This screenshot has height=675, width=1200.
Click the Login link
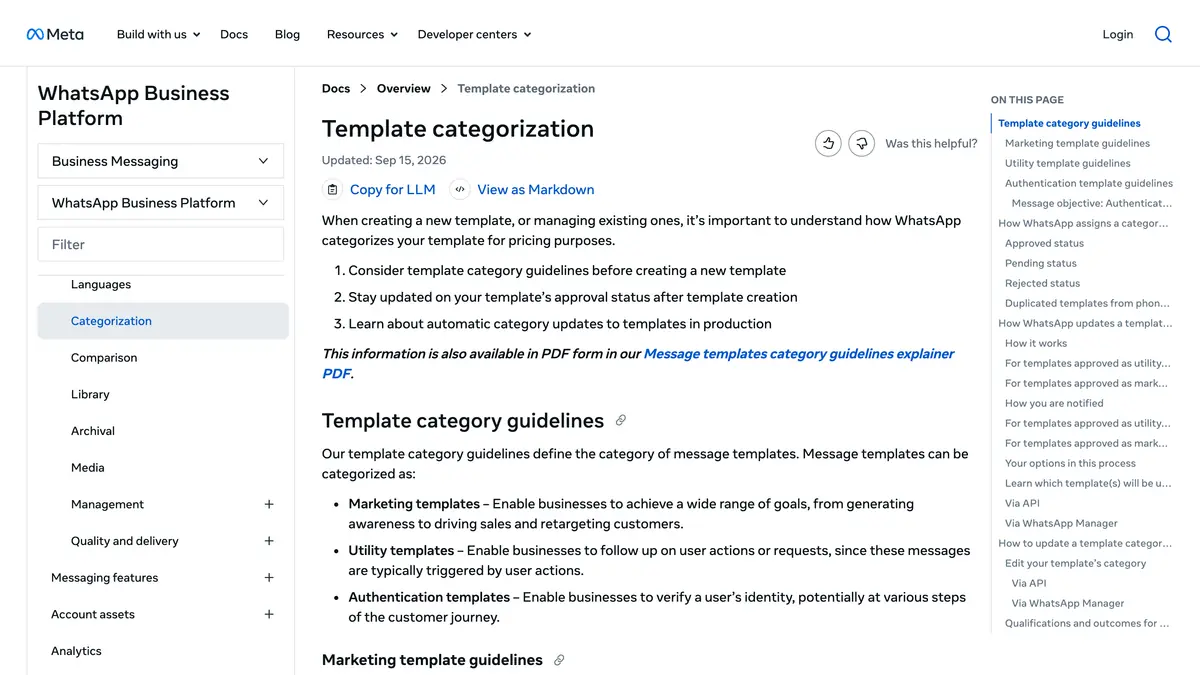point(1118,34)
